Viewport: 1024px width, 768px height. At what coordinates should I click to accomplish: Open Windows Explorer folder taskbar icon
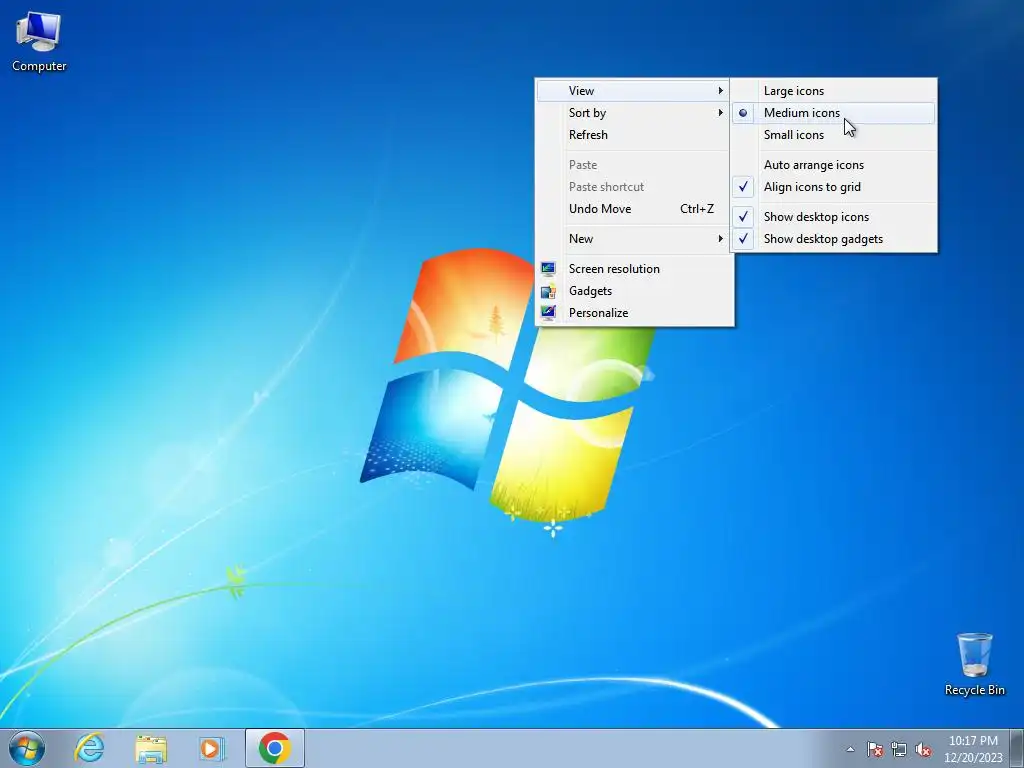[151, 748]
